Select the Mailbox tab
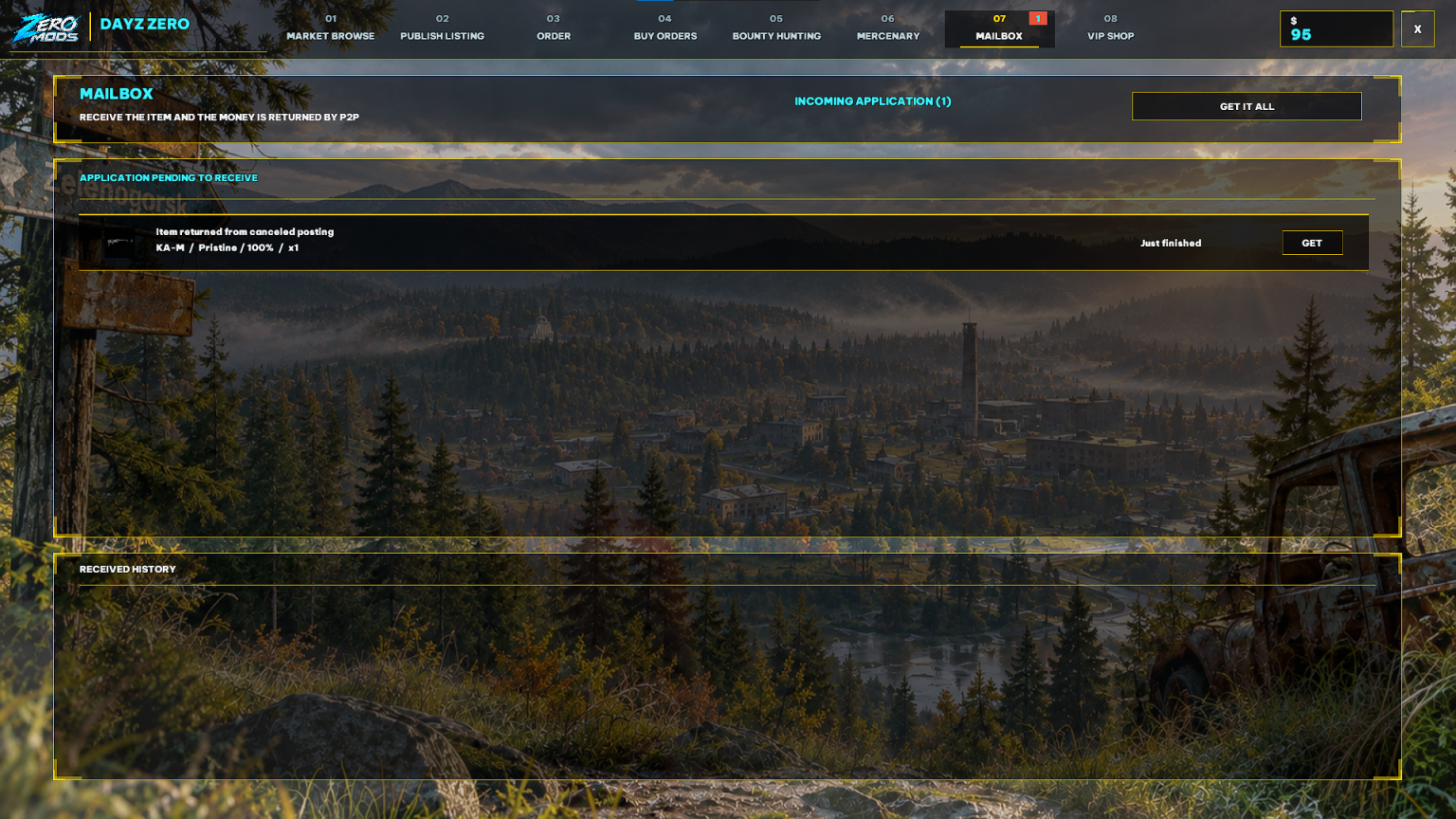1456x819 pixels. 999,28
